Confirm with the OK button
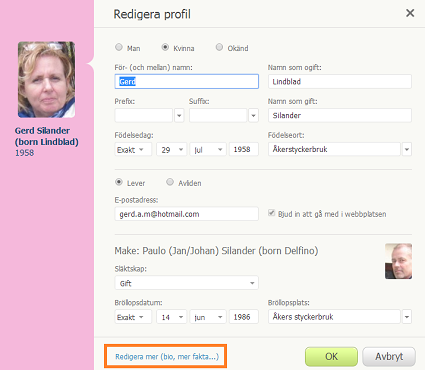 pos(331,357)
